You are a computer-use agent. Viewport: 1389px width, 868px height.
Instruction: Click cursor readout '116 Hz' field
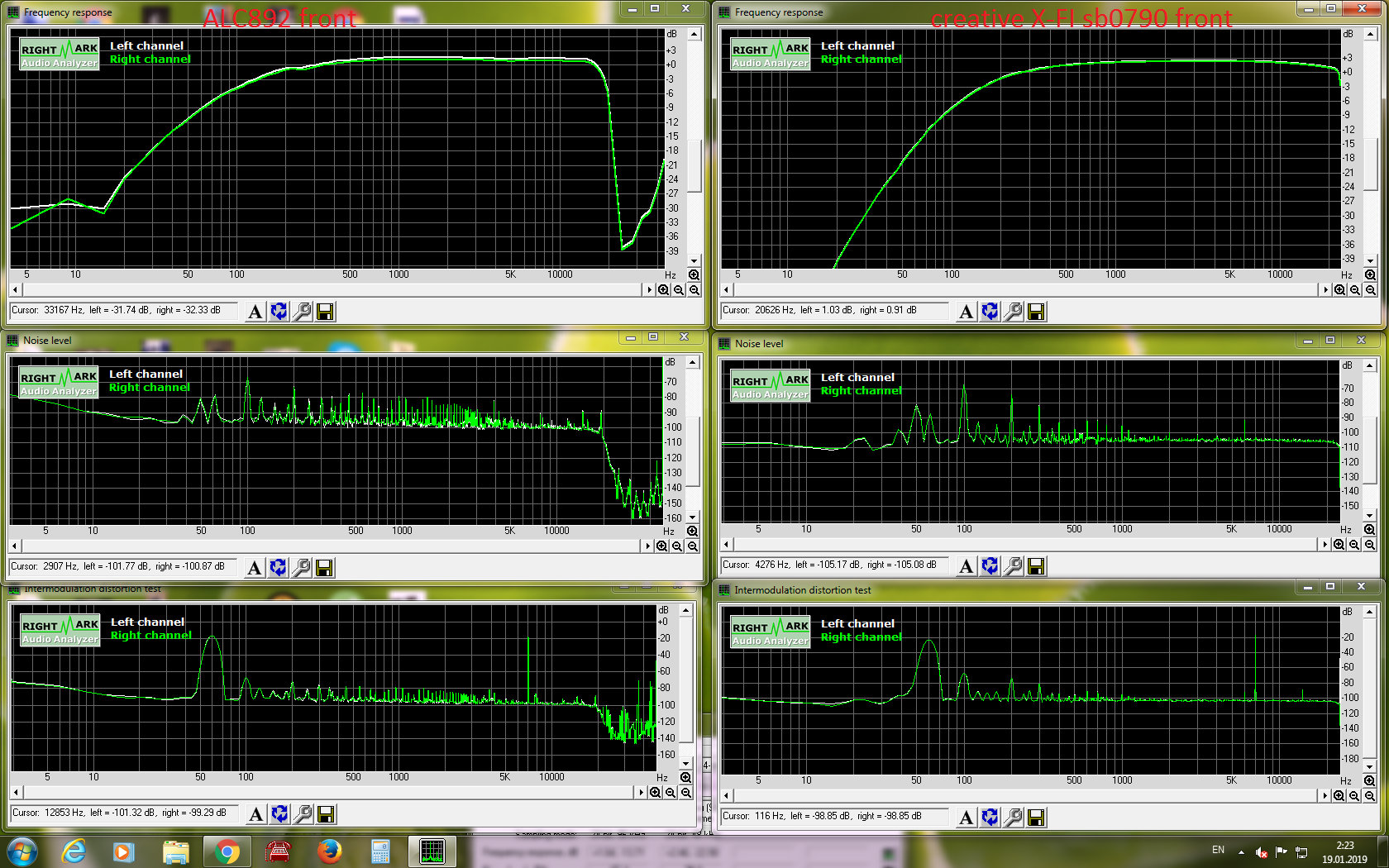click(834, 817)
